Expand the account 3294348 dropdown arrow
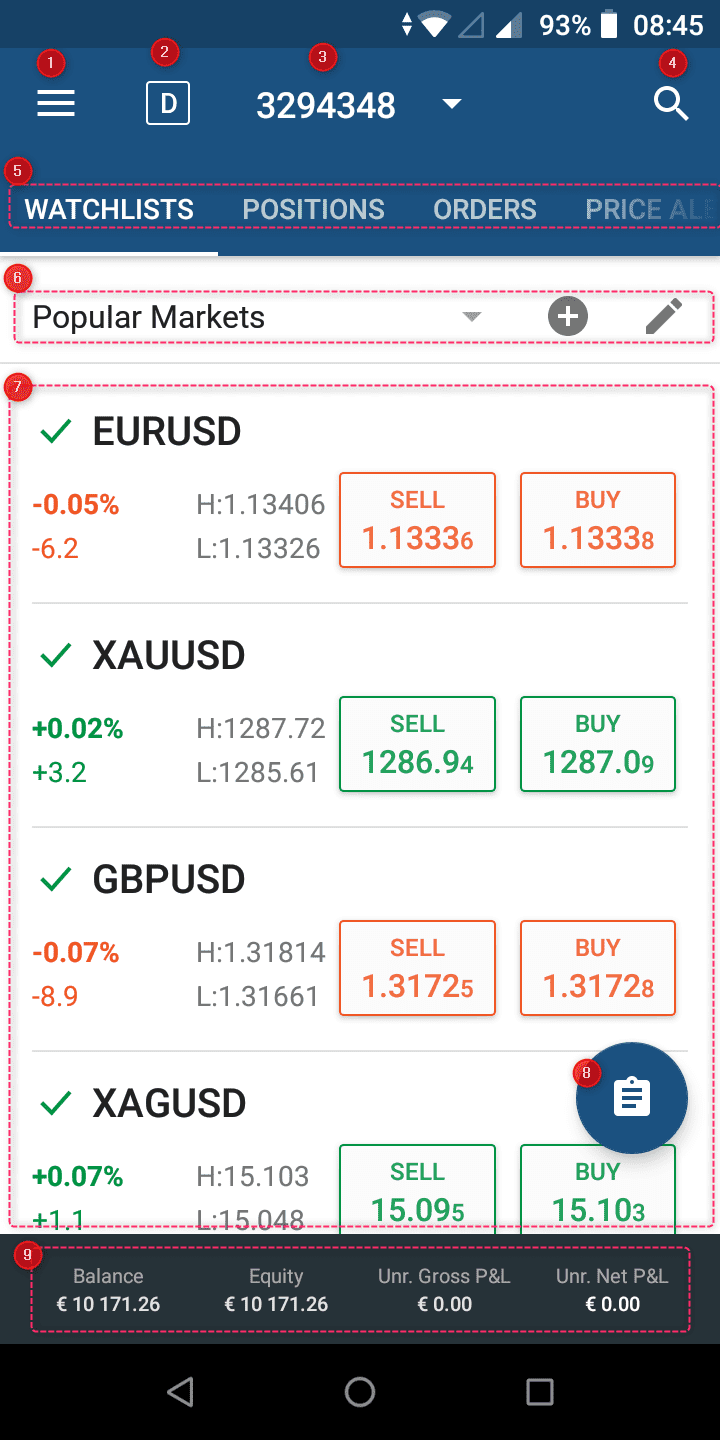The image size is (720, 1440). (x=452, y=104)
